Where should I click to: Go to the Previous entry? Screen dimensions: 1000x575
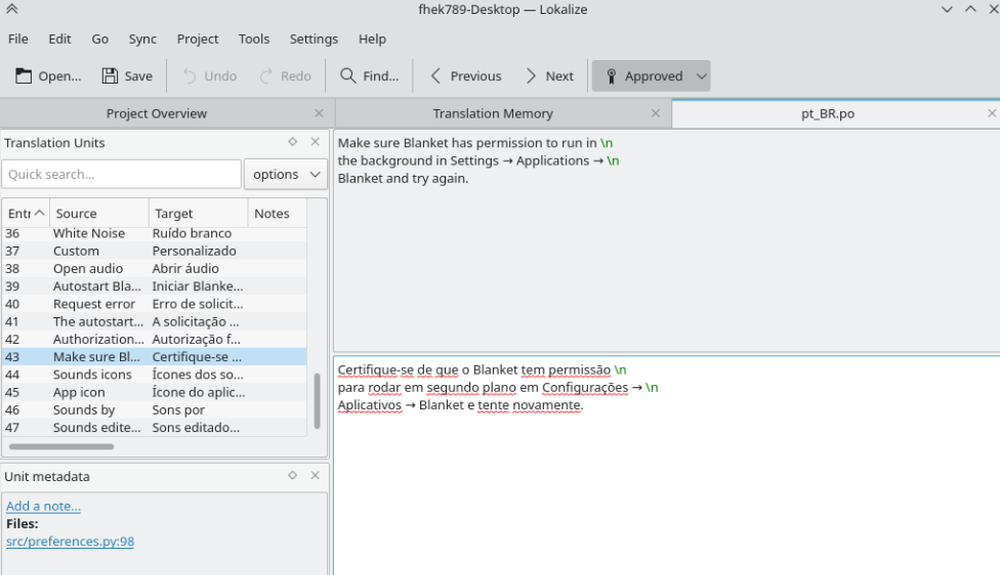(x=466, y=76)
